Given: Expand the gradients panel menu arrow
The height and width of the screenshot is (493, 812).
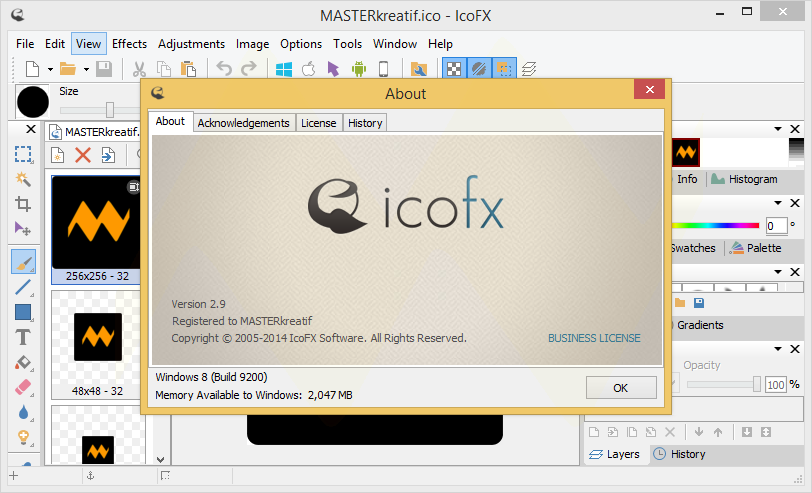Looking at the screenshot, I should (x=777, y=272).
